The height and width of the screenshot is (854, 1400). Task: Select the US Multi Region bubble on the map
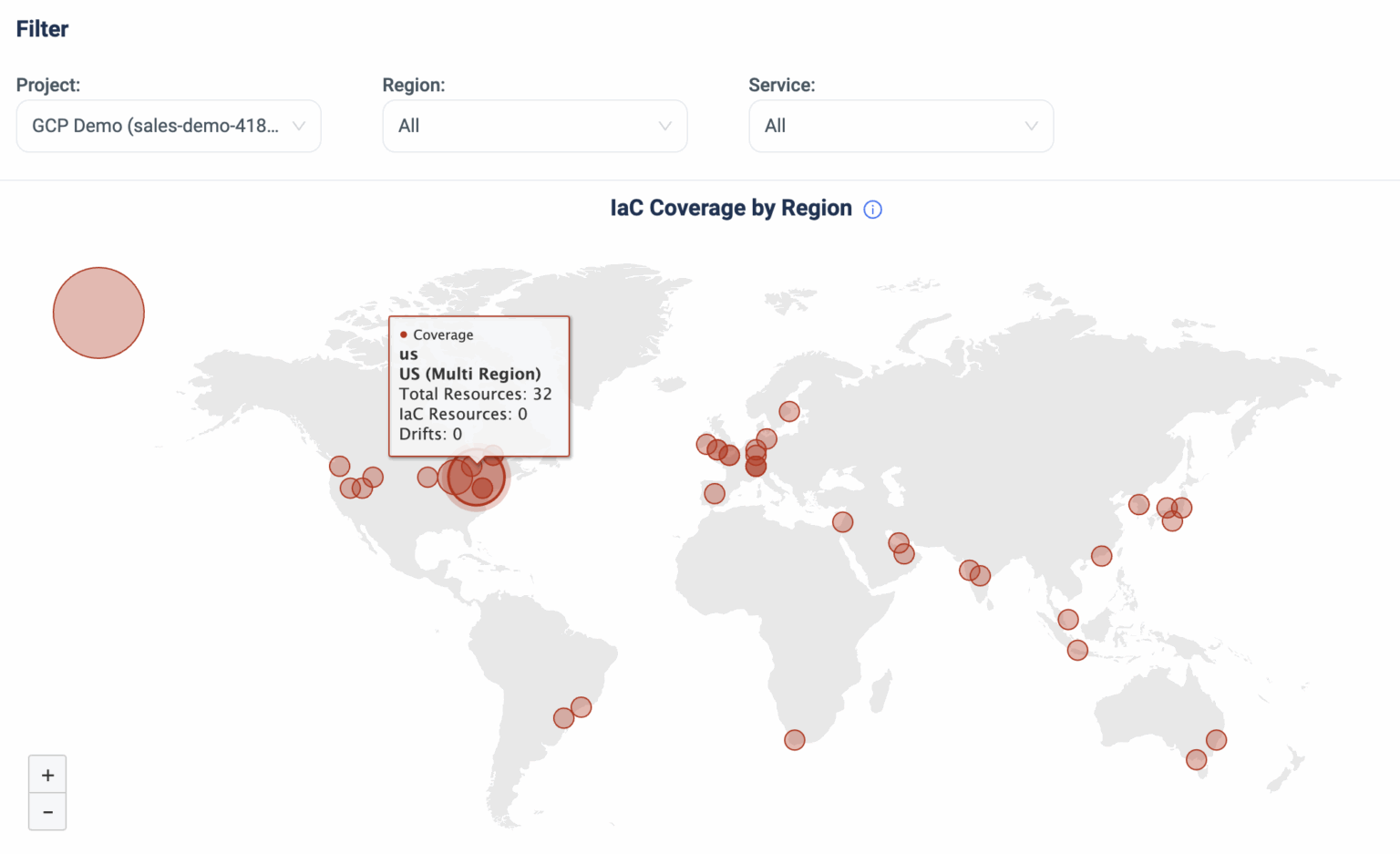pyautogui.click(x=474, y=480)
